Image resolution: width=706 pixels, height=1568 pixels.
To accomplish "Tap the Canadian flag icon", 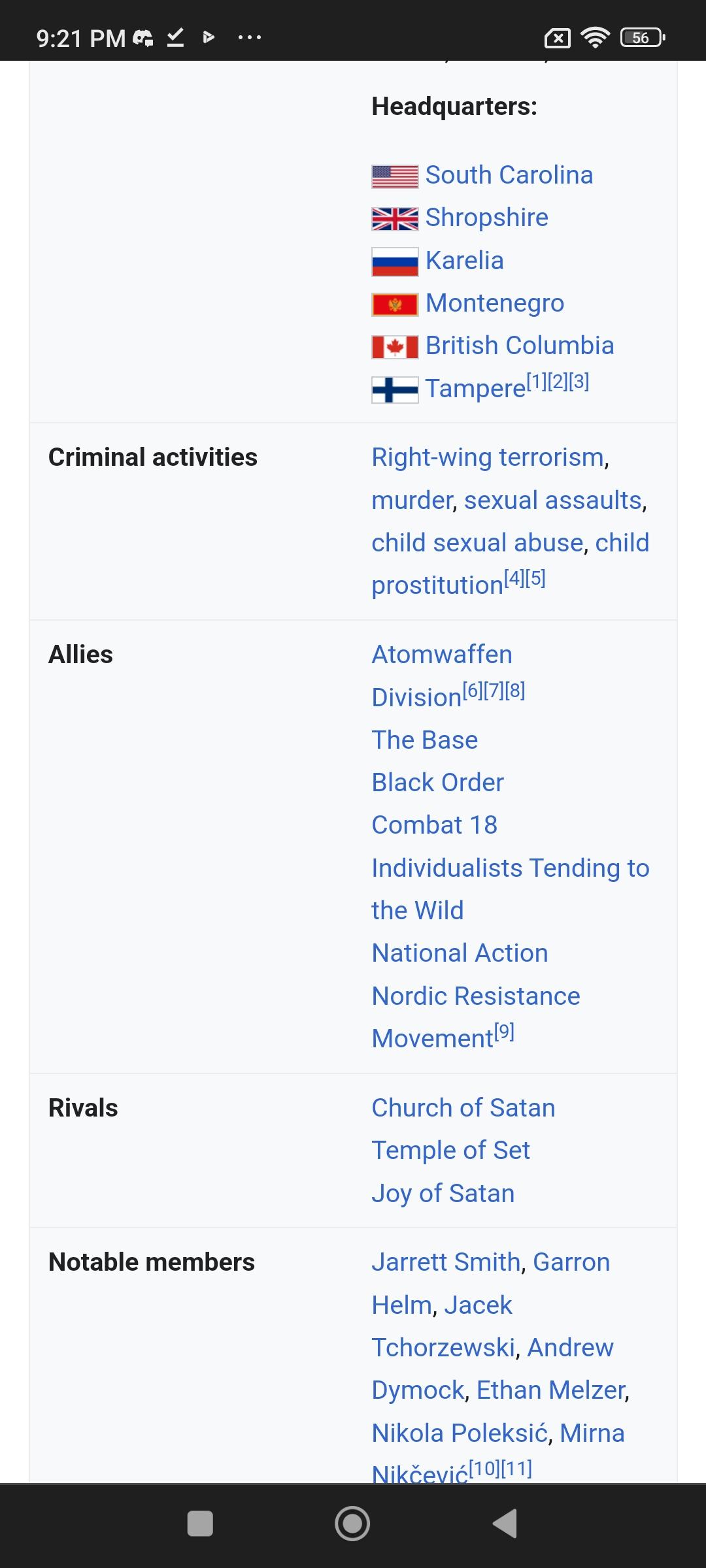I will pos(394,347).
